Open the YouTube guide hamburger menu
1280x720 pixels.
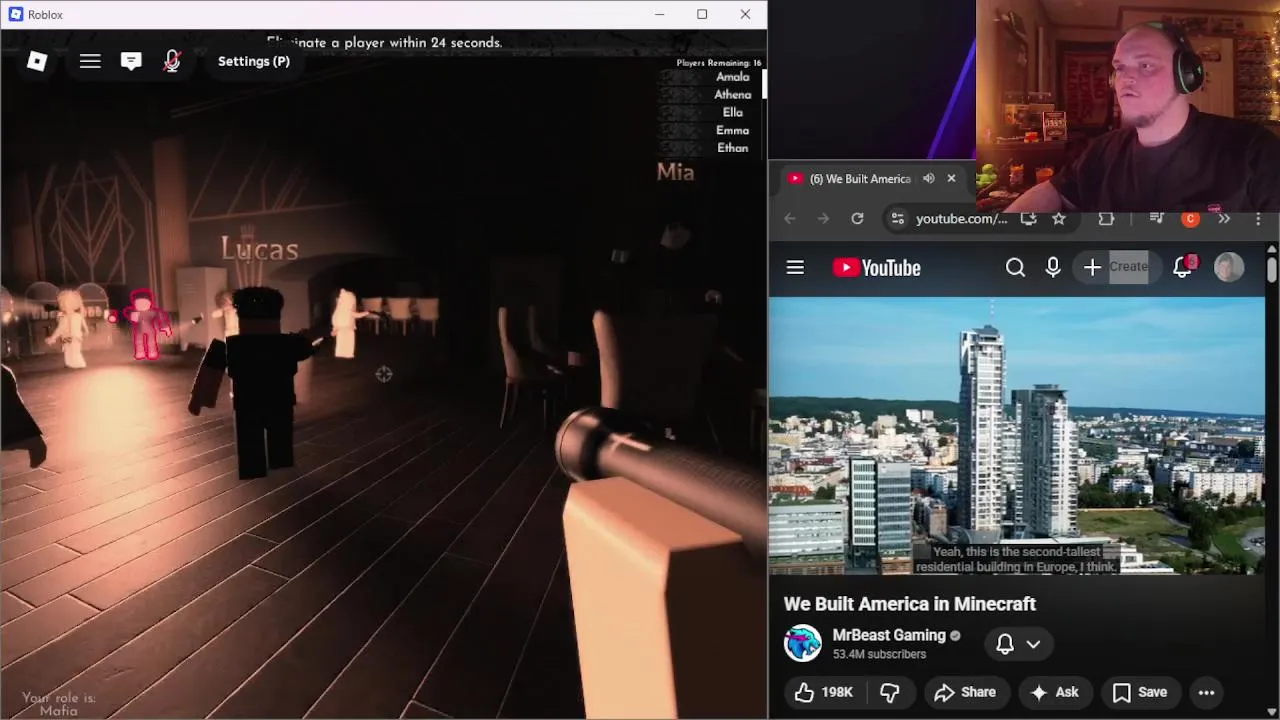pyautogui.click(x=795, y=267)
